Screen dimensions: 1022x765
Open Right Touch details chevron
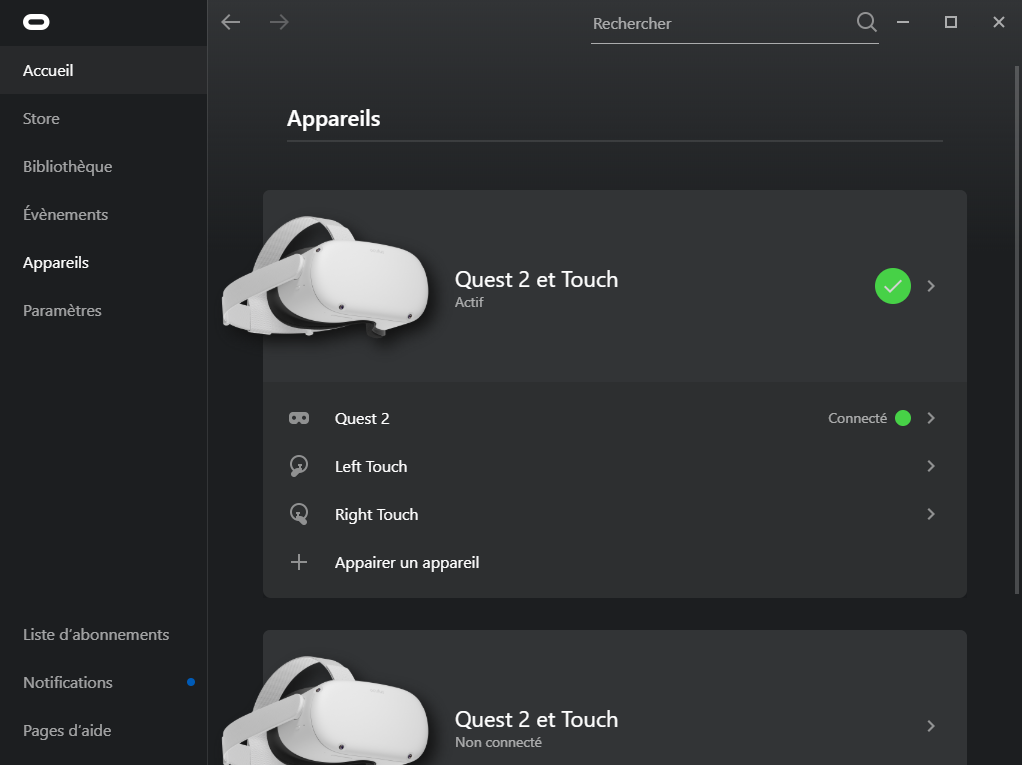[931, 515]
